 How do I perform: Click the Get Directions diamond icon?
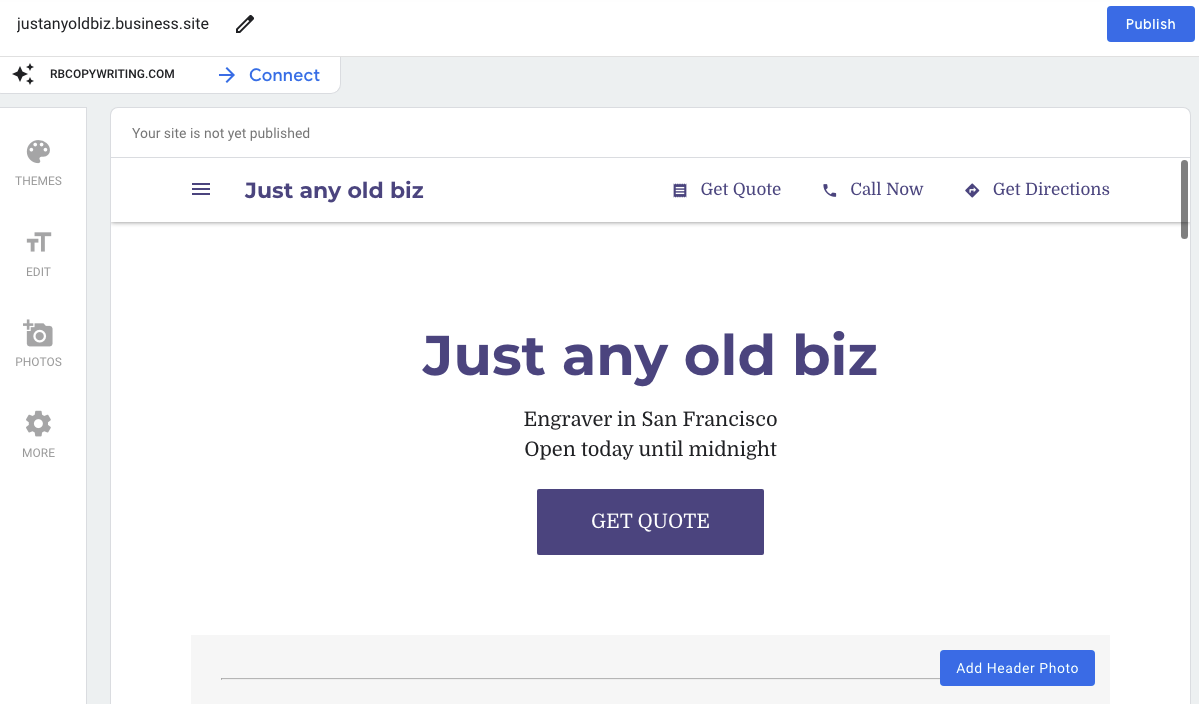click(972, 190)
